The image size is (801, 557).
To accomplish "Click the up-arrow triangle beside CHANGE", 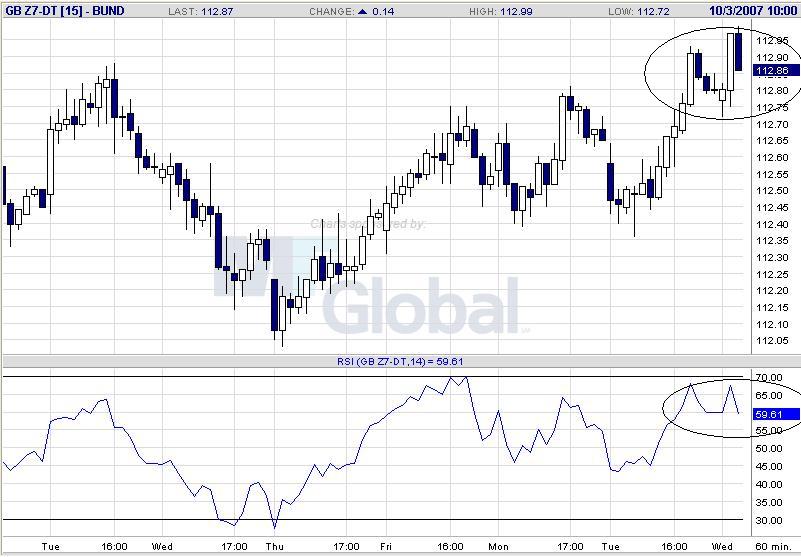I will point(363,11).
